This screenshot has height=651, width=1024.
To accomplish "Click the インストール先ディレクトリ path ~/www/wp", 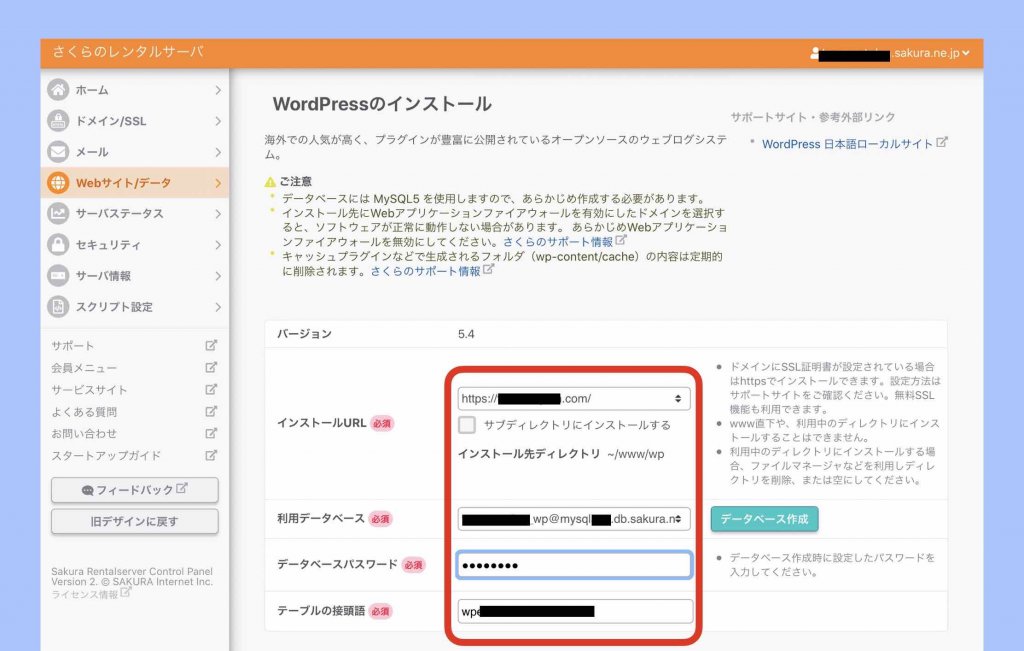I will (x=635, y=454).
